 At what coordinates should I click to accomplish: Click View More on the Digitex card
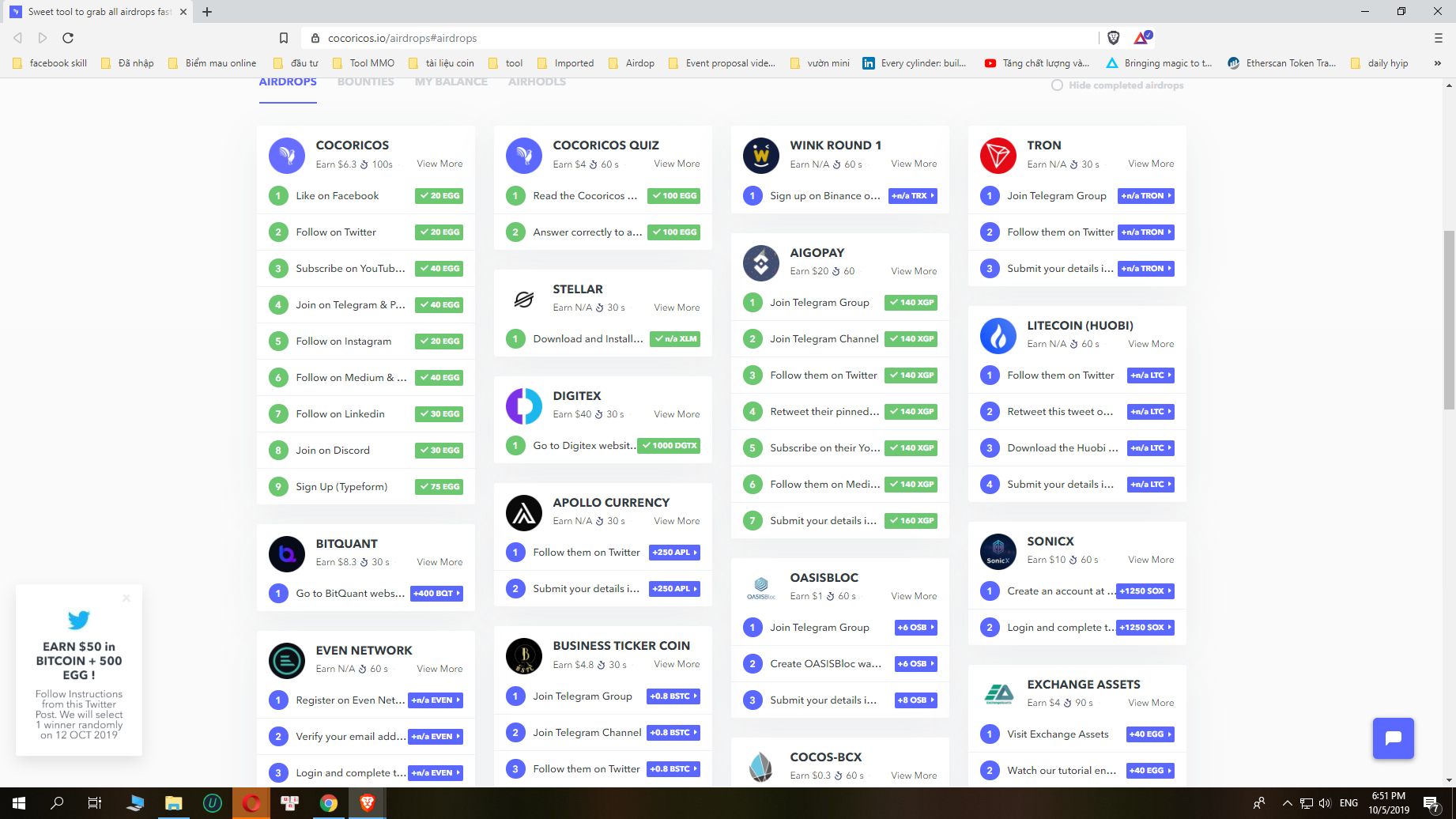pyautogui.click(x=677, y=414)
